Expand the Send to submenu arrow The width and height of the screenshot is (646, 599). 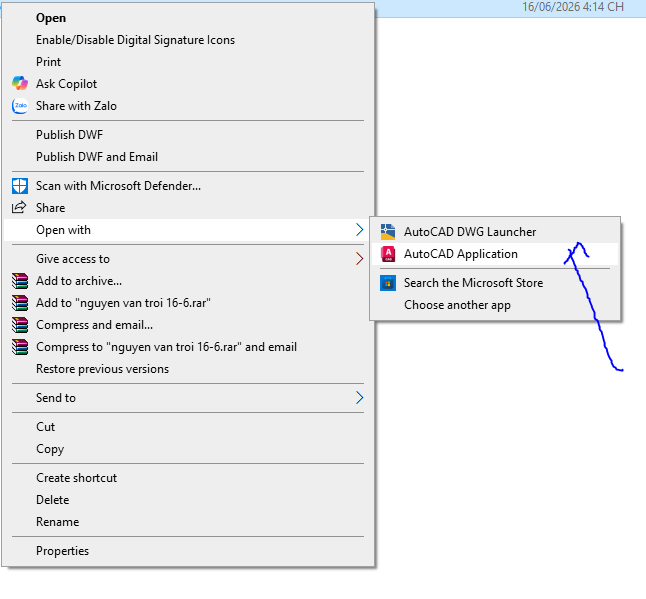pyautogui.click(x=359, y=398)
